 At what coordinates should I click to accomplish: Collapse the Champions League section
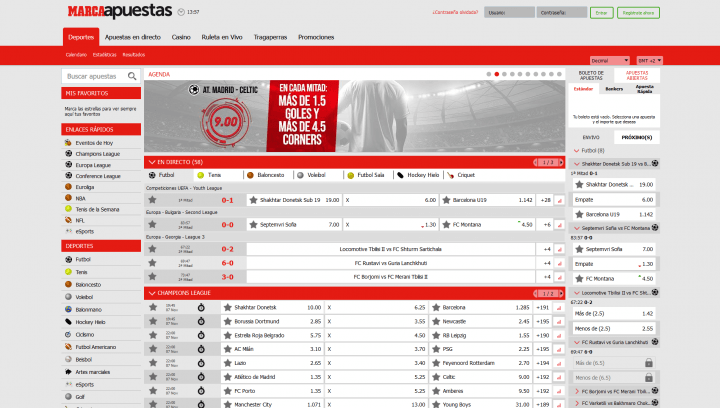click(152, 293)
